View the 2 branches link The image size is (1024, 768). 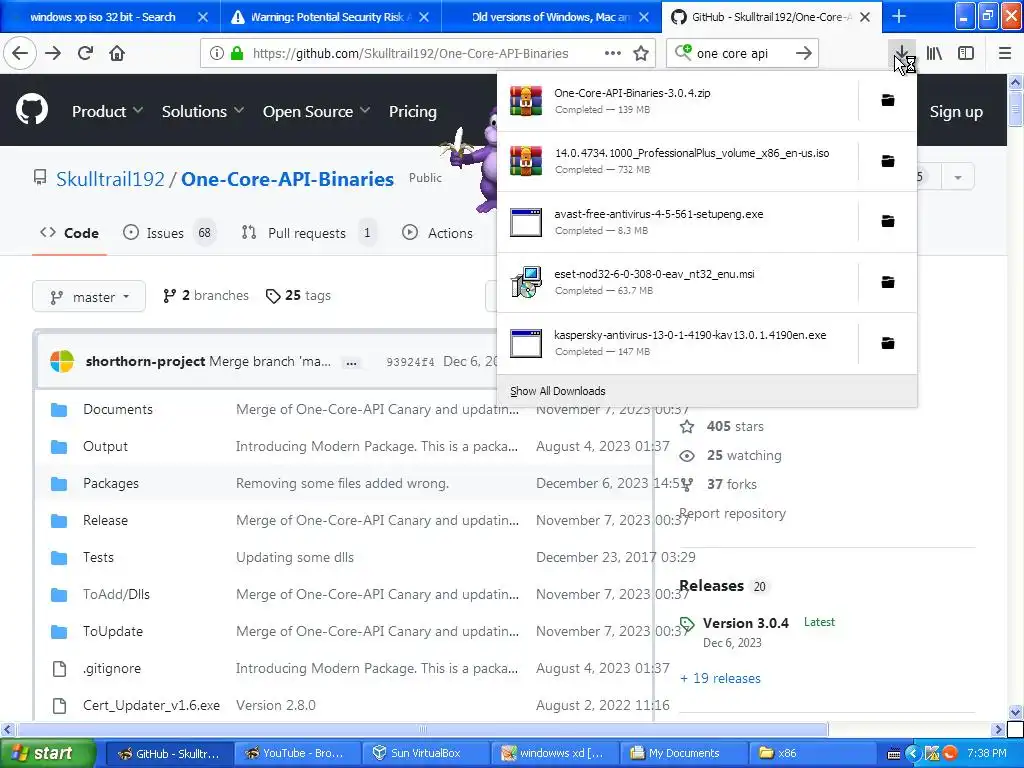pyautogui.click(x=206, y=296)
